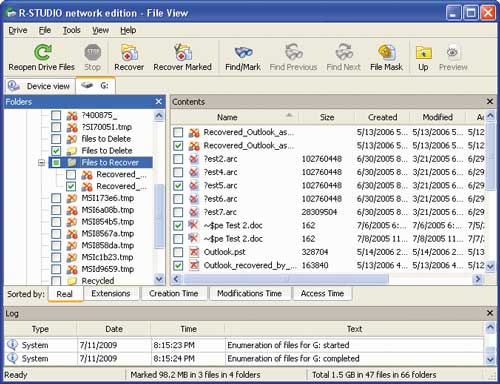Click Folders panel scroll down arrow
The height and width of the screenshot is (384, 500).
click(159, 279)
